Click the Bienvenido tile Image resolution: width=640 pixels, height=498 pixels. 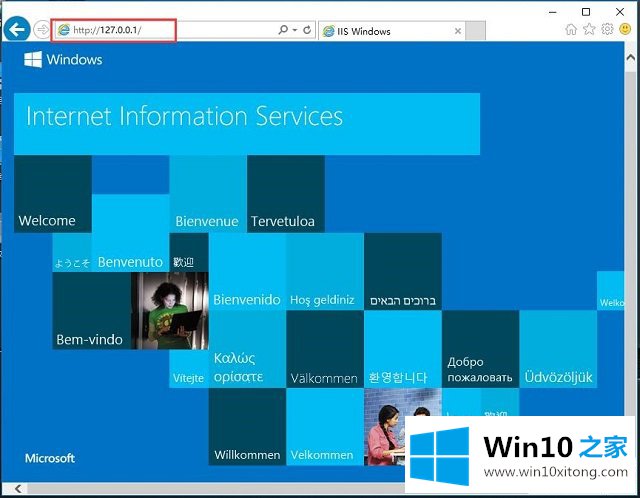(x=247, y=271)
